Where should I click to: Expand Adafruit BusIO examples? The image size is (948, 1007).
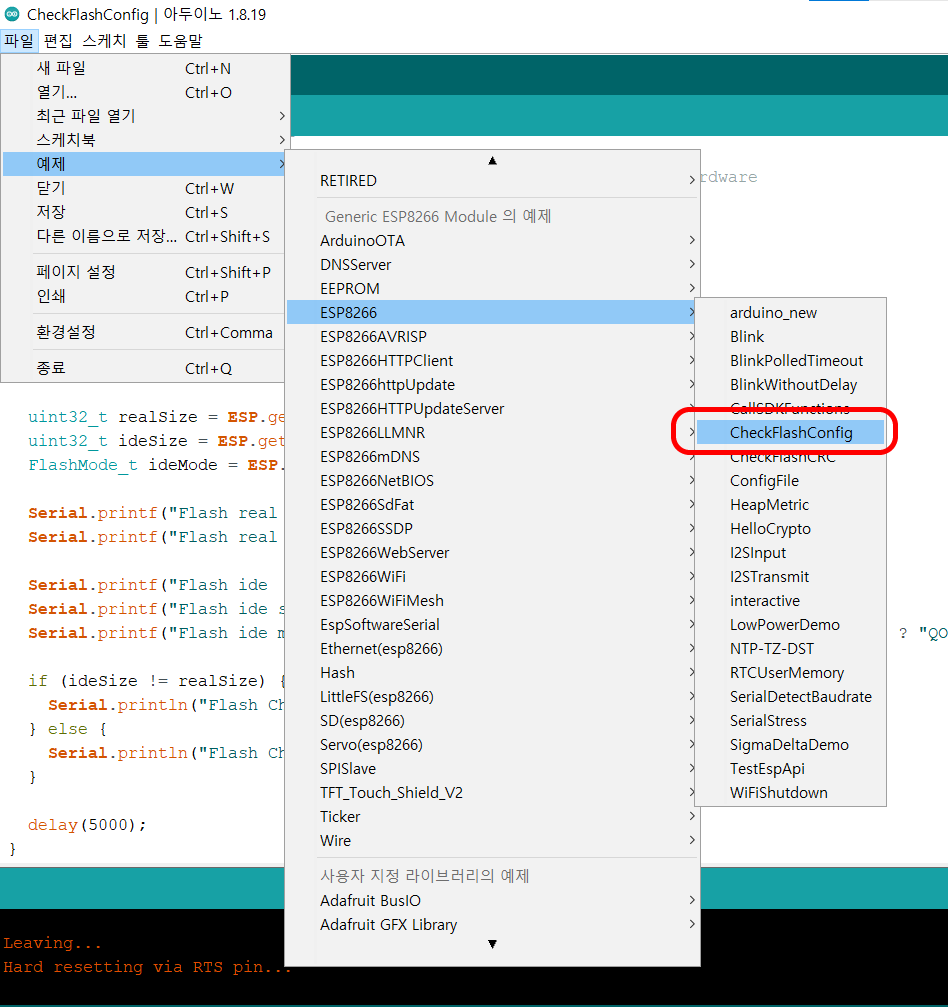pyautogui.click(x=493, y=900)
